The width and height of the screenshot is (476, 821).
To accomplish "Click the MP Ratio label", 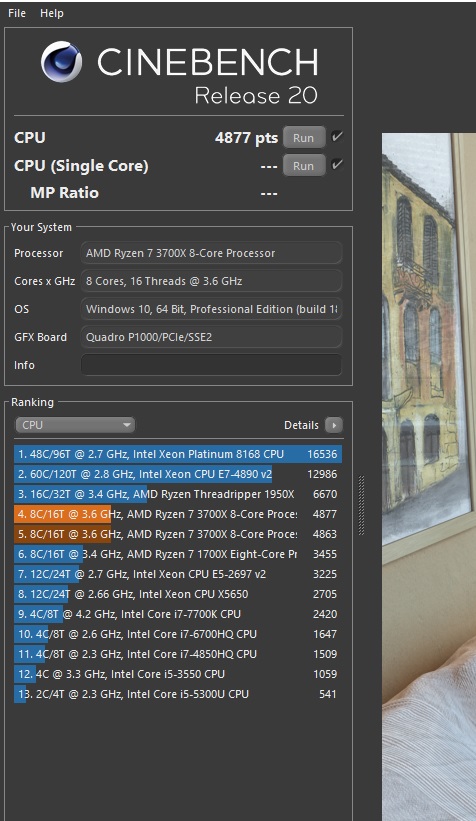I will coord(64,193).
